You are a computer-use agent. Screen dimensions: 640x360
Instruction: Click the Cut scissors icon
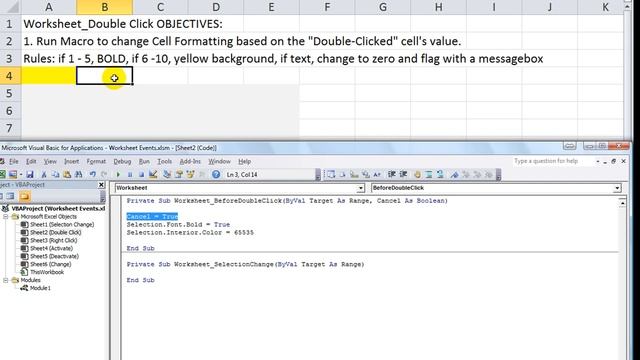click(x=44, y=175)
